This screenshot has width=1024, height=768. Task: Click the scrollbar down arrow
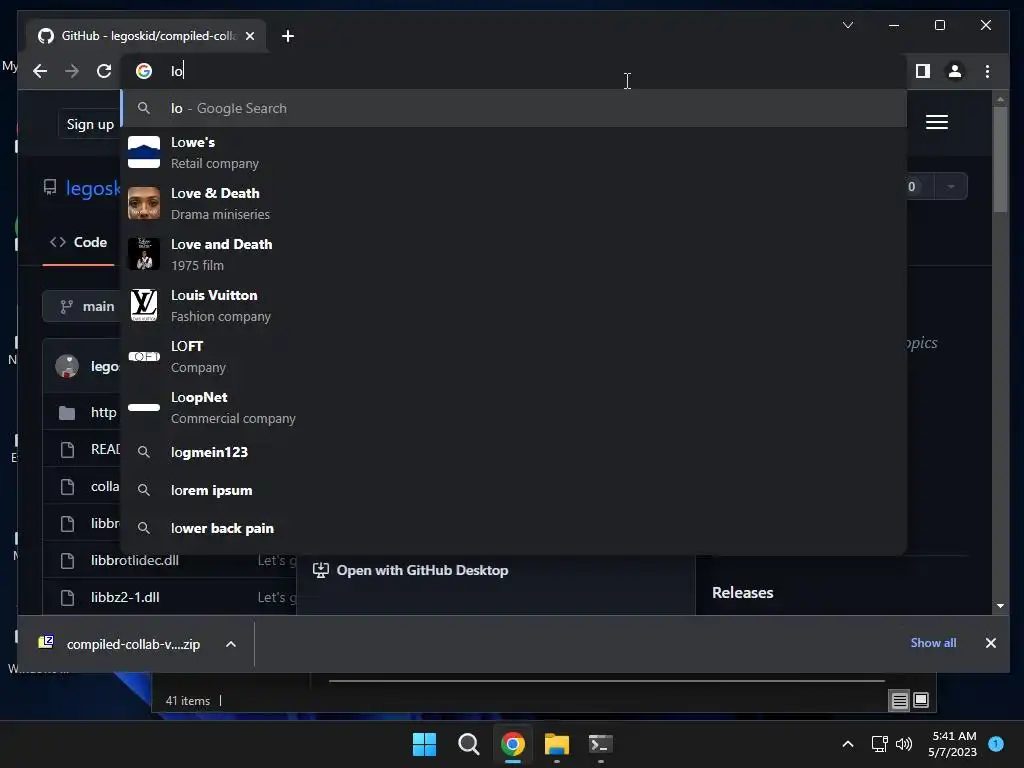pos(1000,606)
